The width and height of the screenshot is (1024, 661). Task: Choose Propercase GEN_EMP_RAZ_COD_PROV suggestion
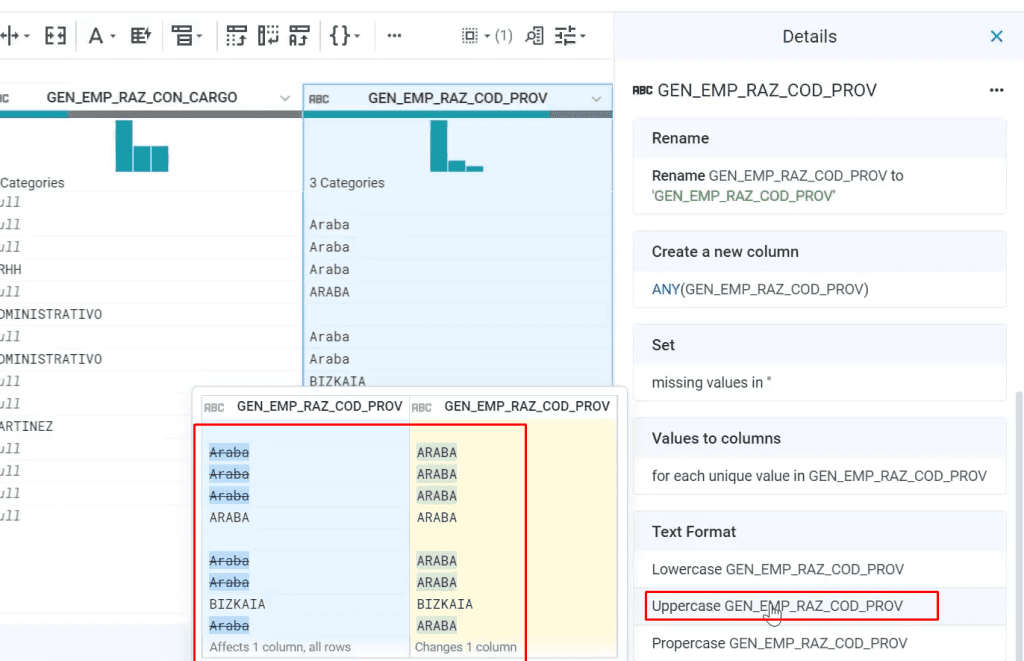click(779, 643)
